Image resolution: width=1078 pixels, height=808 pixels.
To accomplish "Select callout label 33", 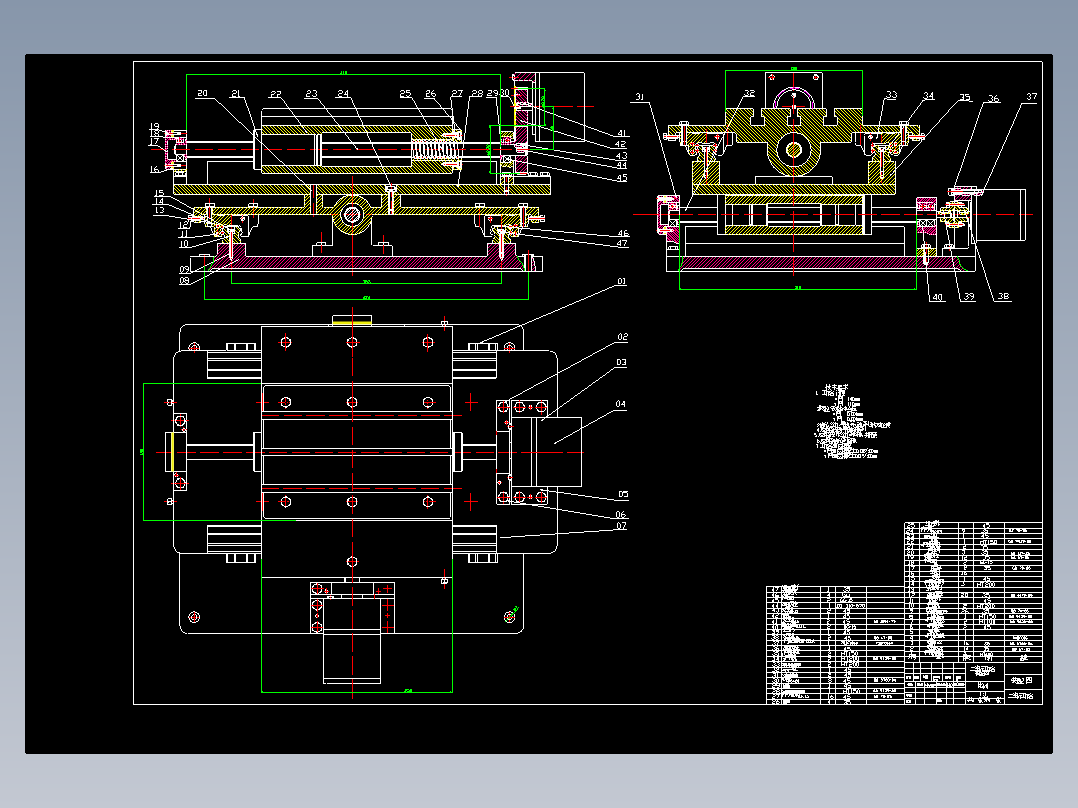I will [x=892, y=95].
